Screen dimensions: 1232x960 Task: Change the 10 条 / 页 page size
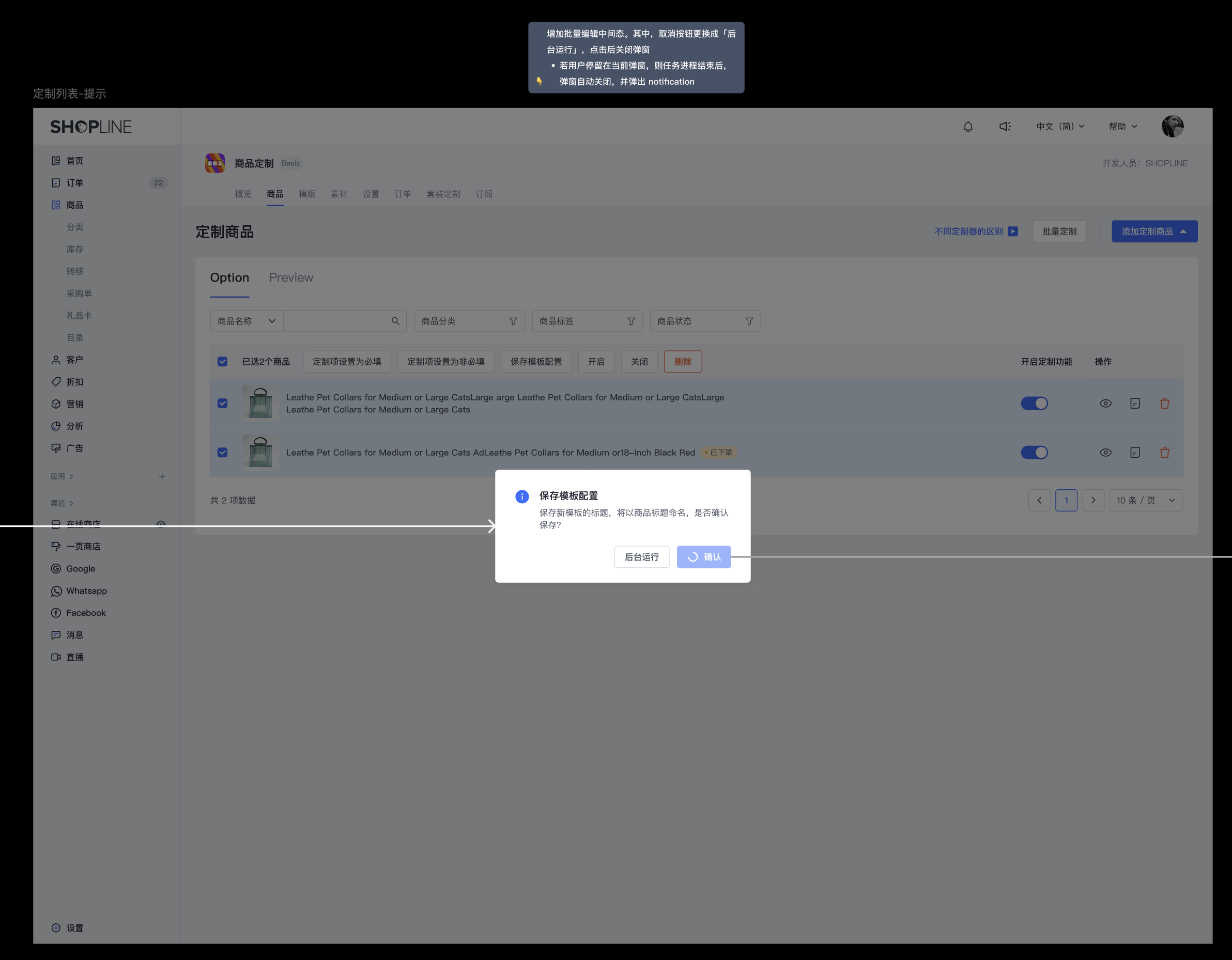pos(1146,500)
